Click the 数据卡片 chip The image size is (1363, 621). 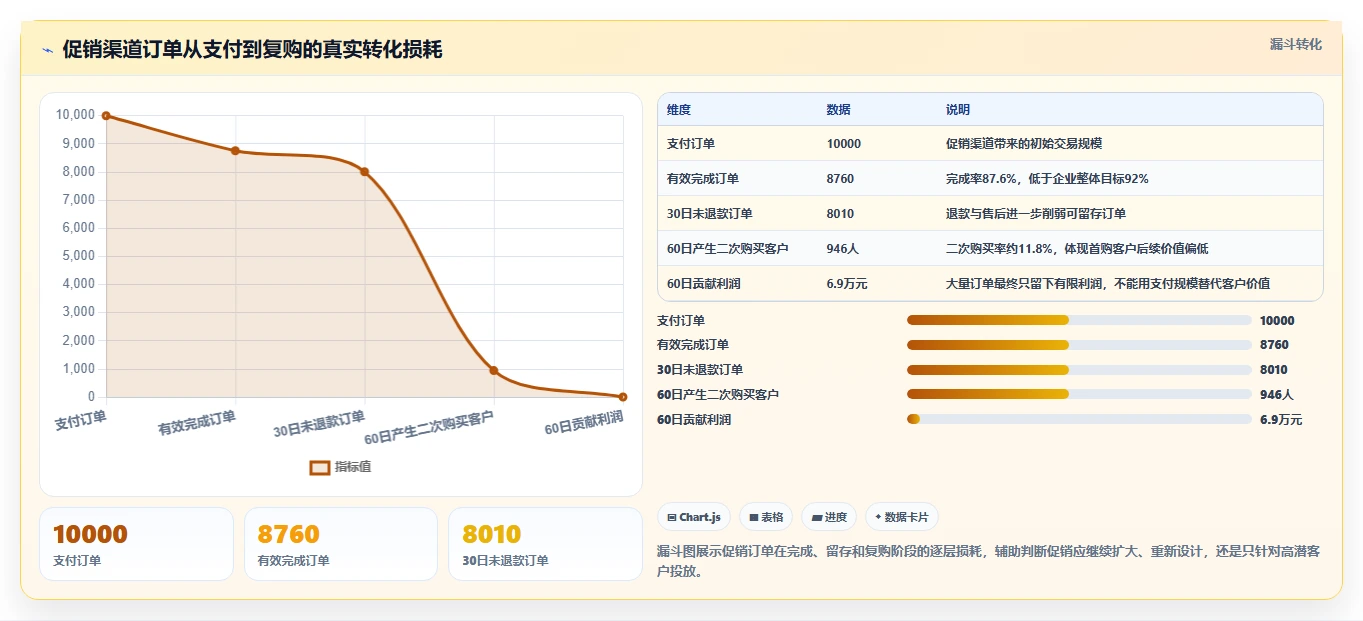click(902, 517)
